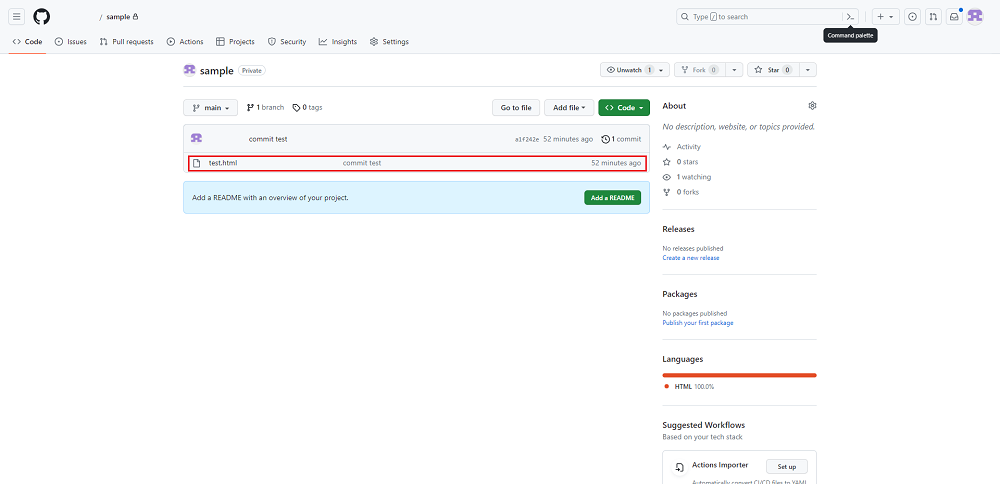
Task: Click the GitHub logo icon
Action: point(41,17)
